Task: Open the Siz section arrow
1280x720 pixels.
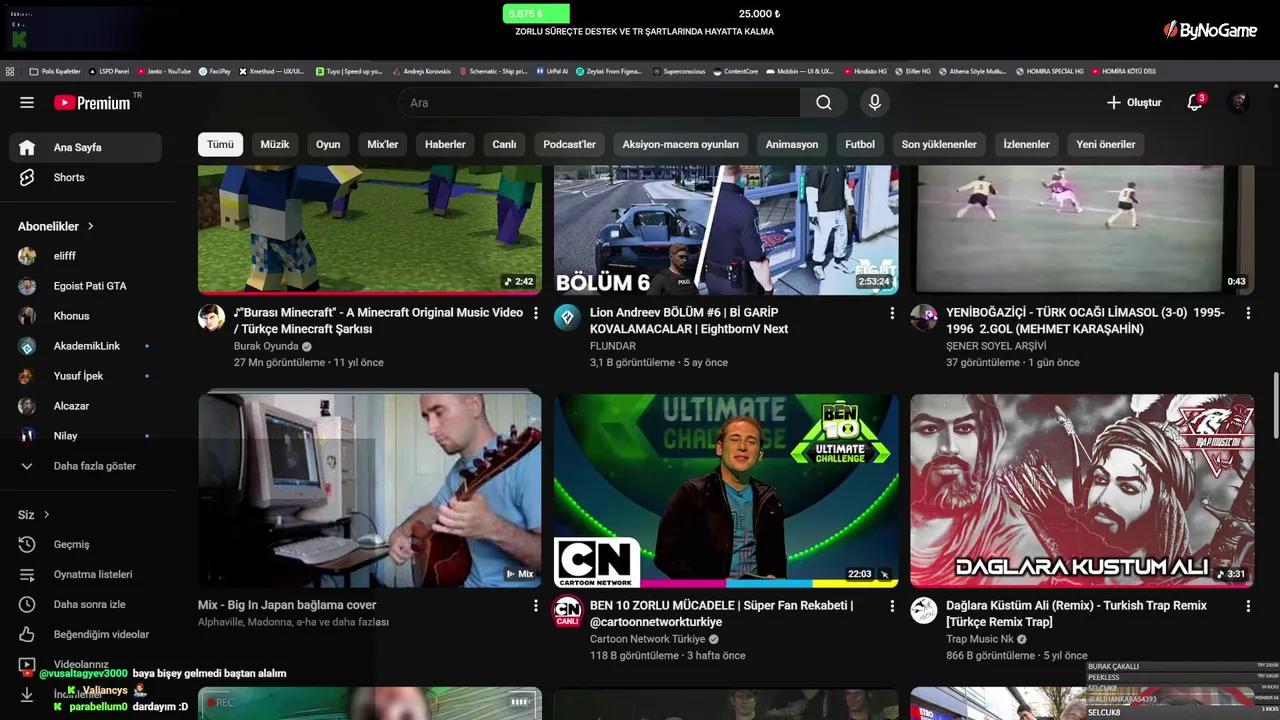Action: pos(46,514)
